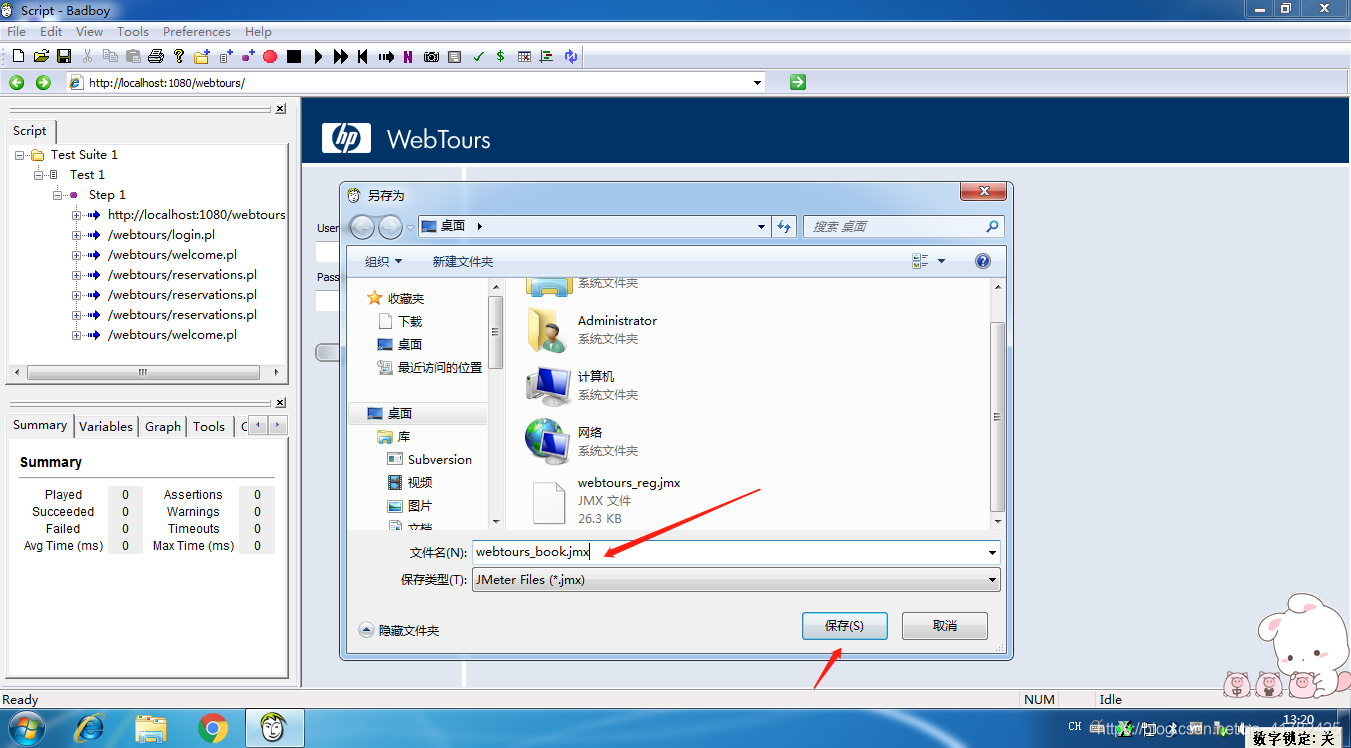Open the file name (文件名) dropdown arrow

(x=992, y=552)
